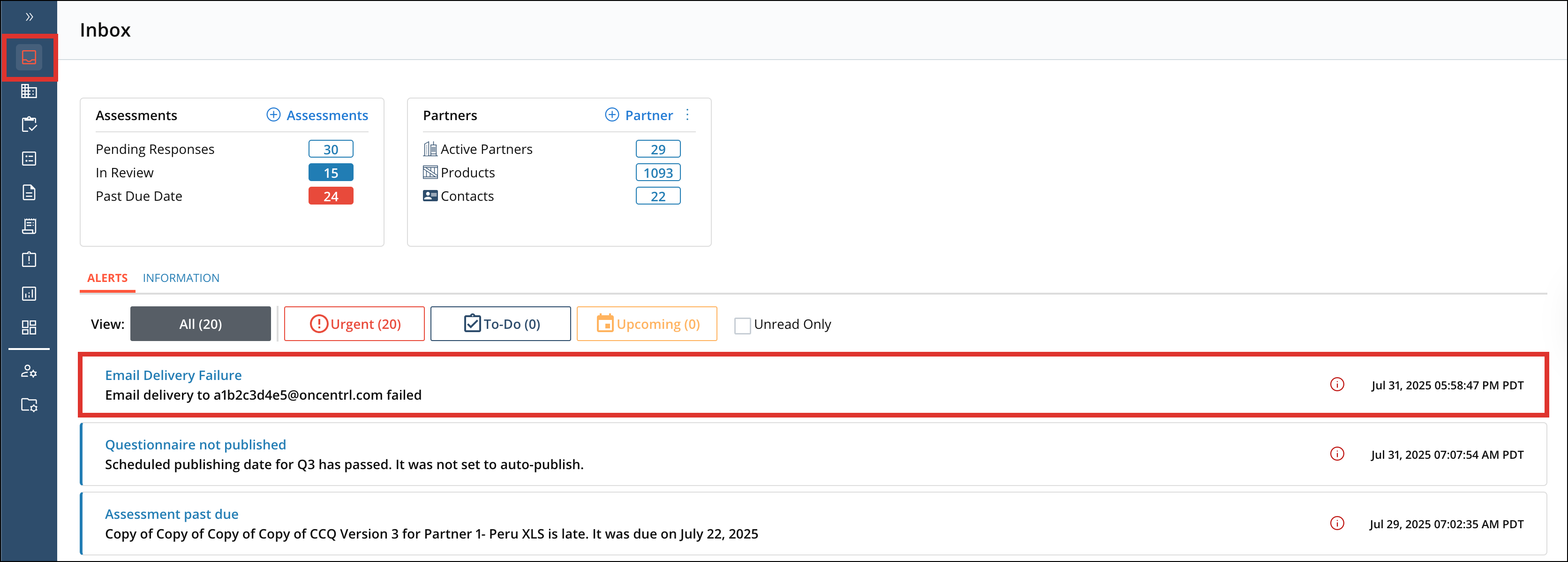The height and width of the screenshot is (562, 1568).
Task: Show Upcoming (0) alerts
Action: point(647,323)
